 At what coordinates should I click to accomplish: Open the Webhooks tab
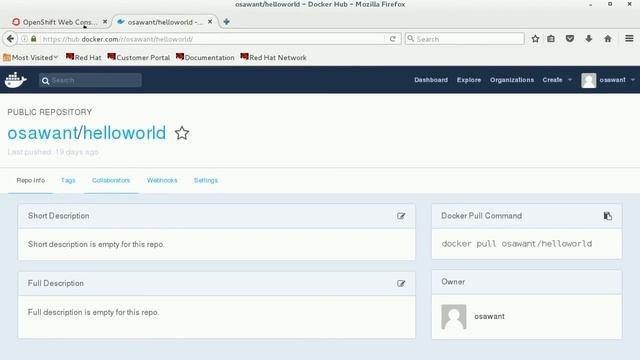pos(162,180)
